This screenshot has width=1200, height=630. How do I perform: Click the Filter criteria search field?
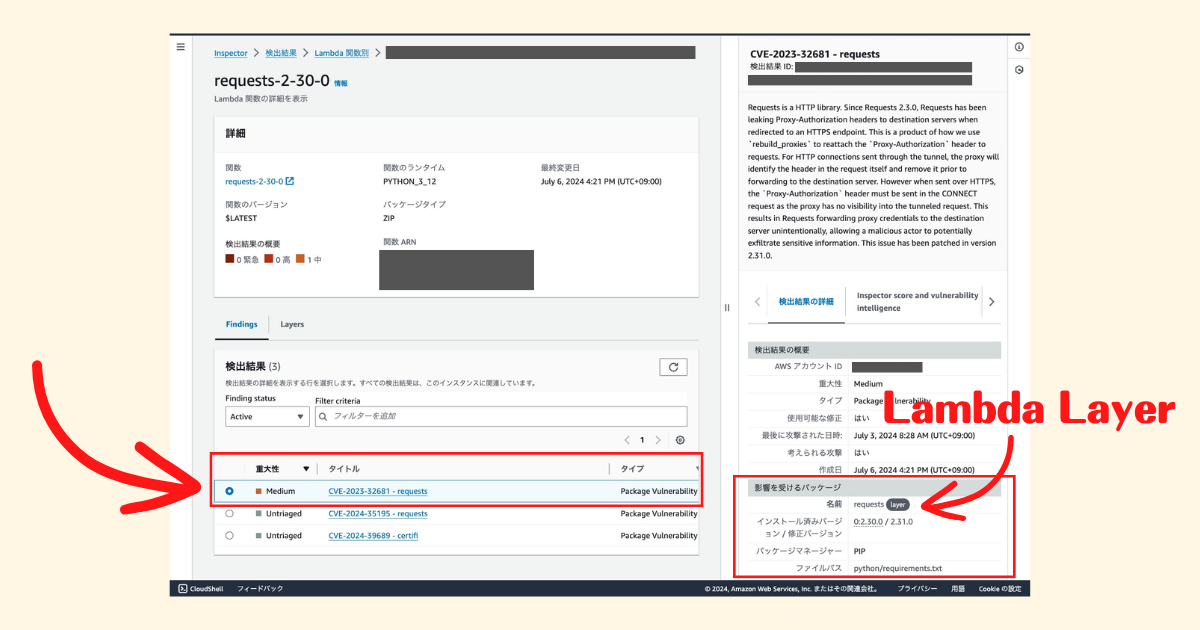click(501, 417)
